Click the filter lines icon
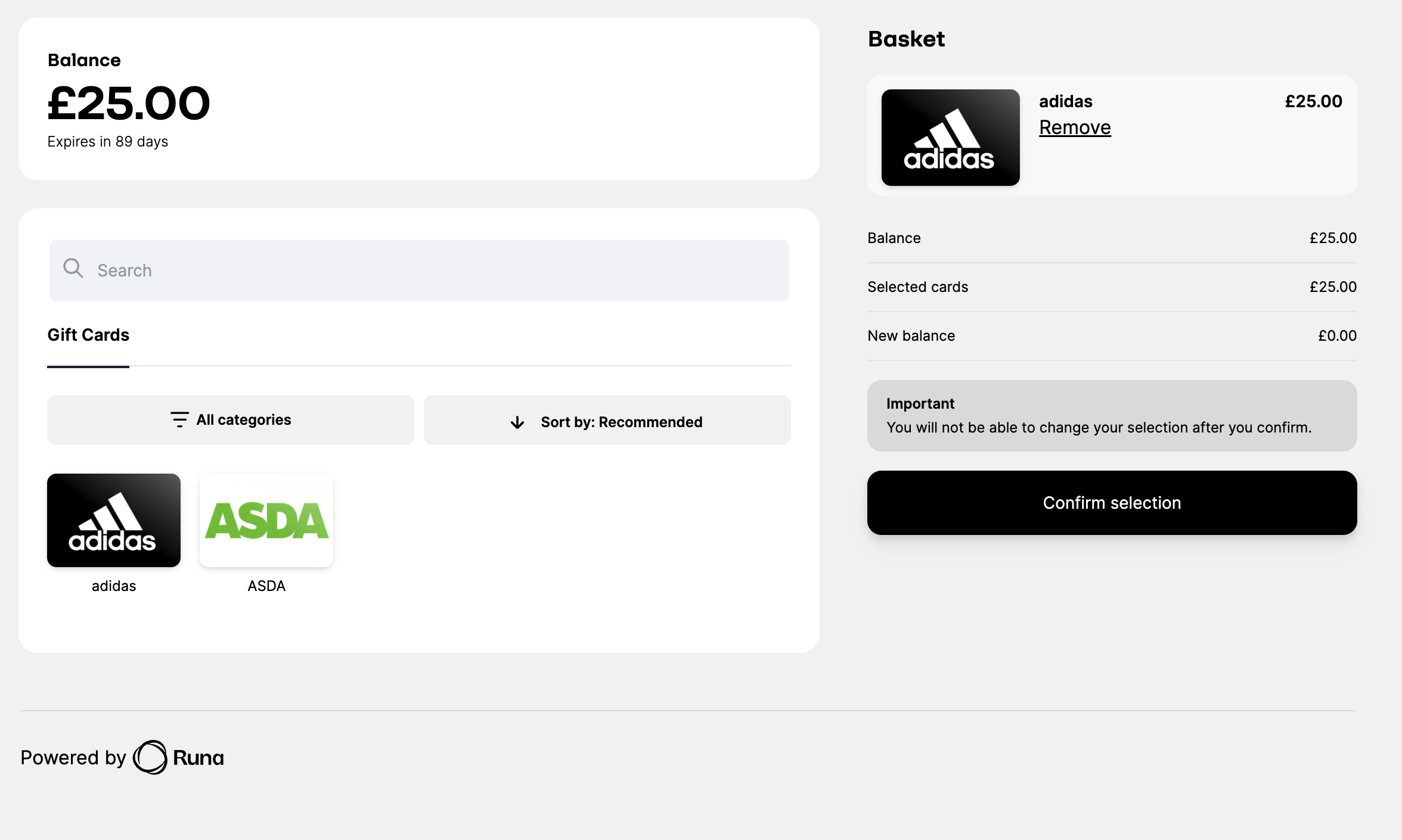This screenshot has height=840, width=1402. [179, 419]
